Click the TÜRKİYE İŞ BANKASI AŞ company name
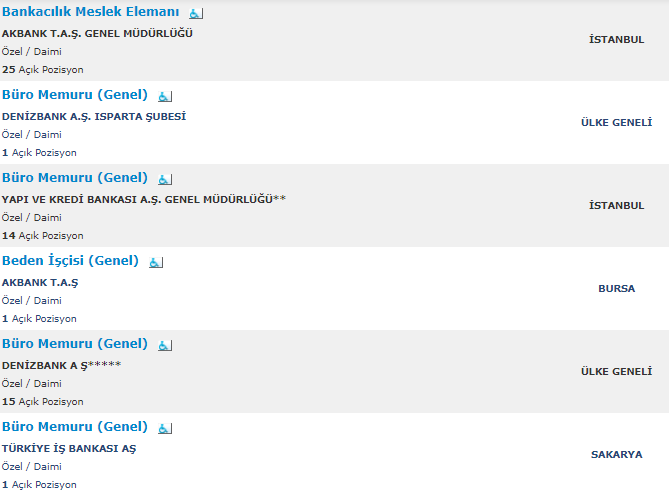Viewport: 669px width, 495px height. 69,448
